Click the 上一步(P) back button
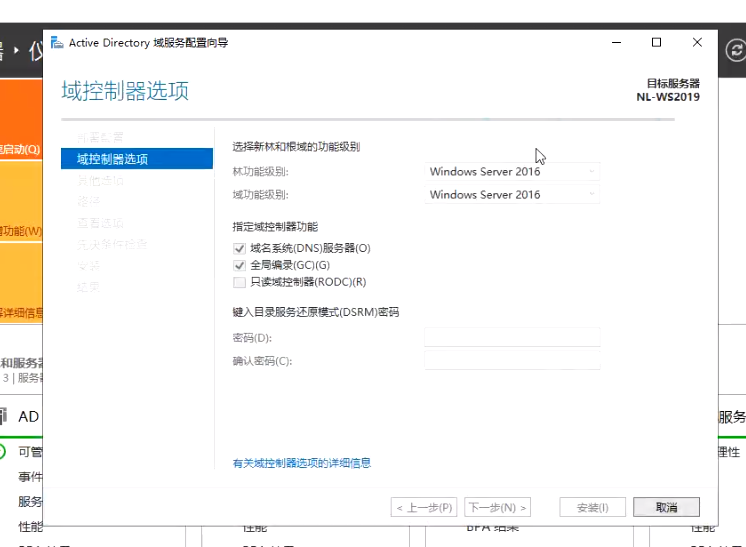This screenshot has height=547, width=746. tap(424, 508)
